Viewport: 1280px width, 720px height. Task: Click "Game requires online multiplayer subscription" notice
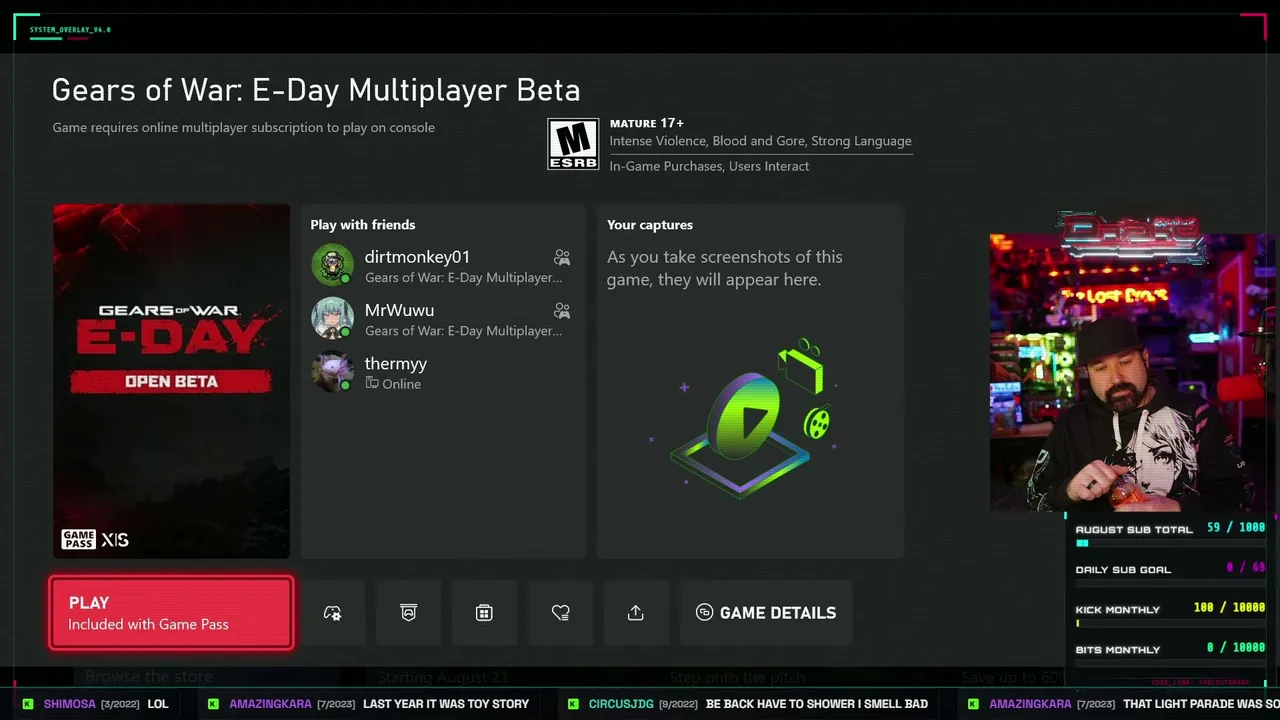243,127
